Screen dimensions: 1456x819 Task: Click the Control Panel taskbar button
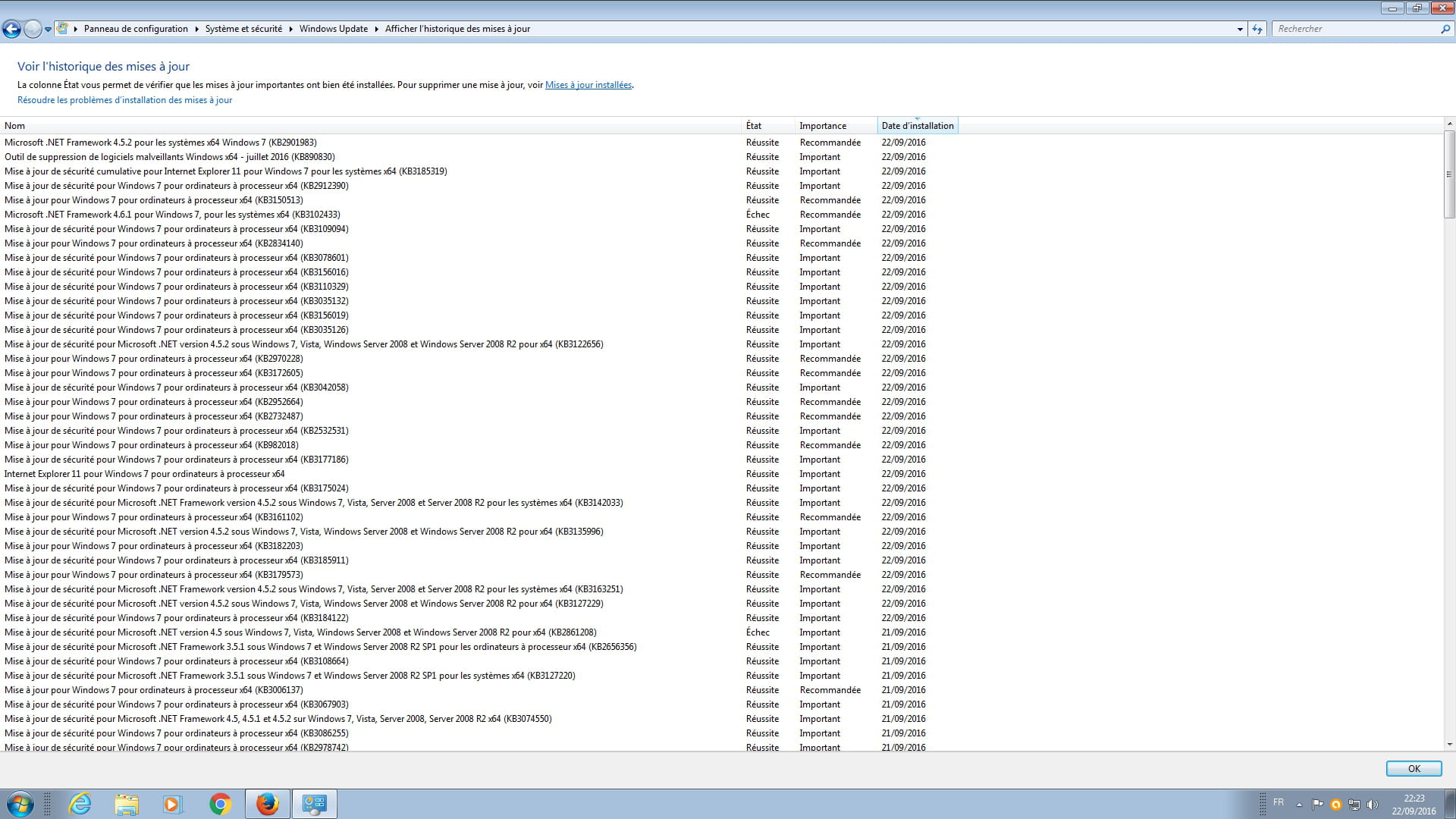pos(314,804)
